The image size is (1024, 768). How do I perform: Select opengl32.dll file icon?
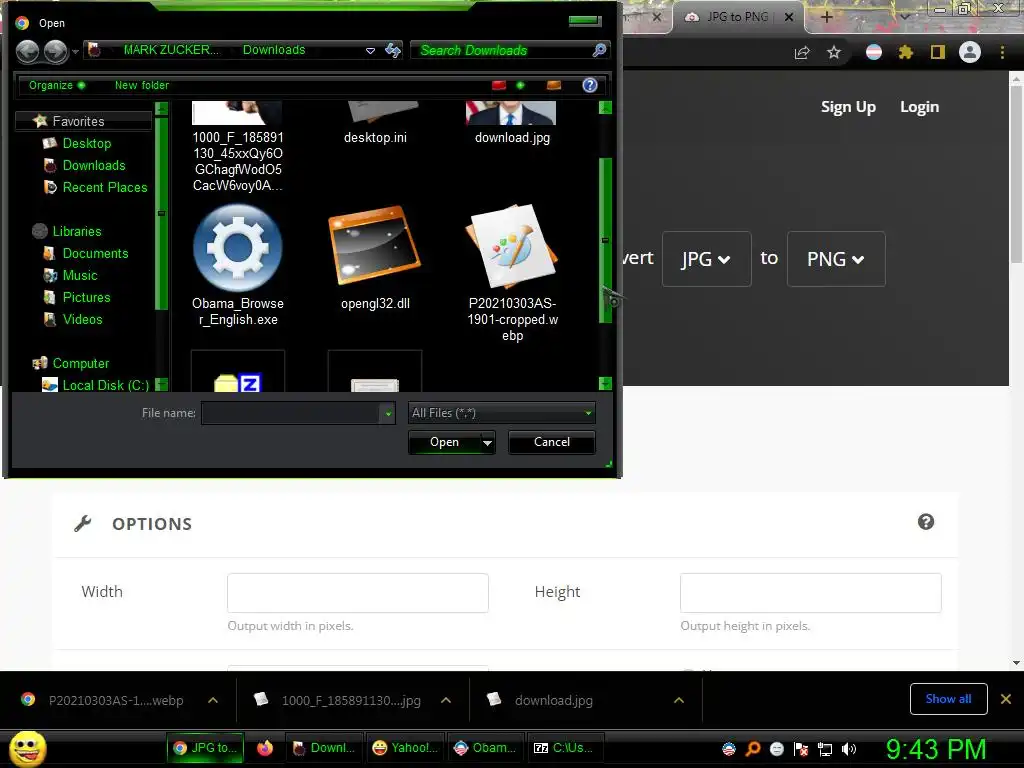click(375, 247)
